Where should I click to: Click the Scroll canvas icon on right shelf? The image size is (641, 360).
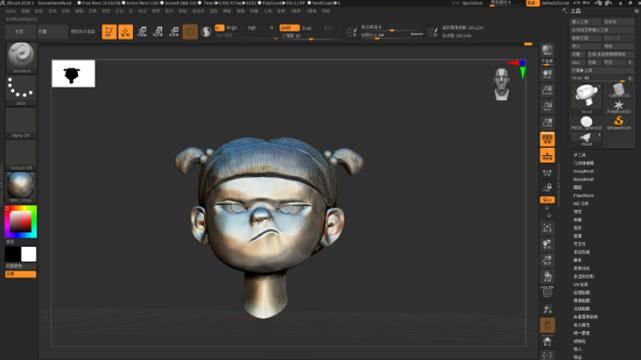click(547, 74)
